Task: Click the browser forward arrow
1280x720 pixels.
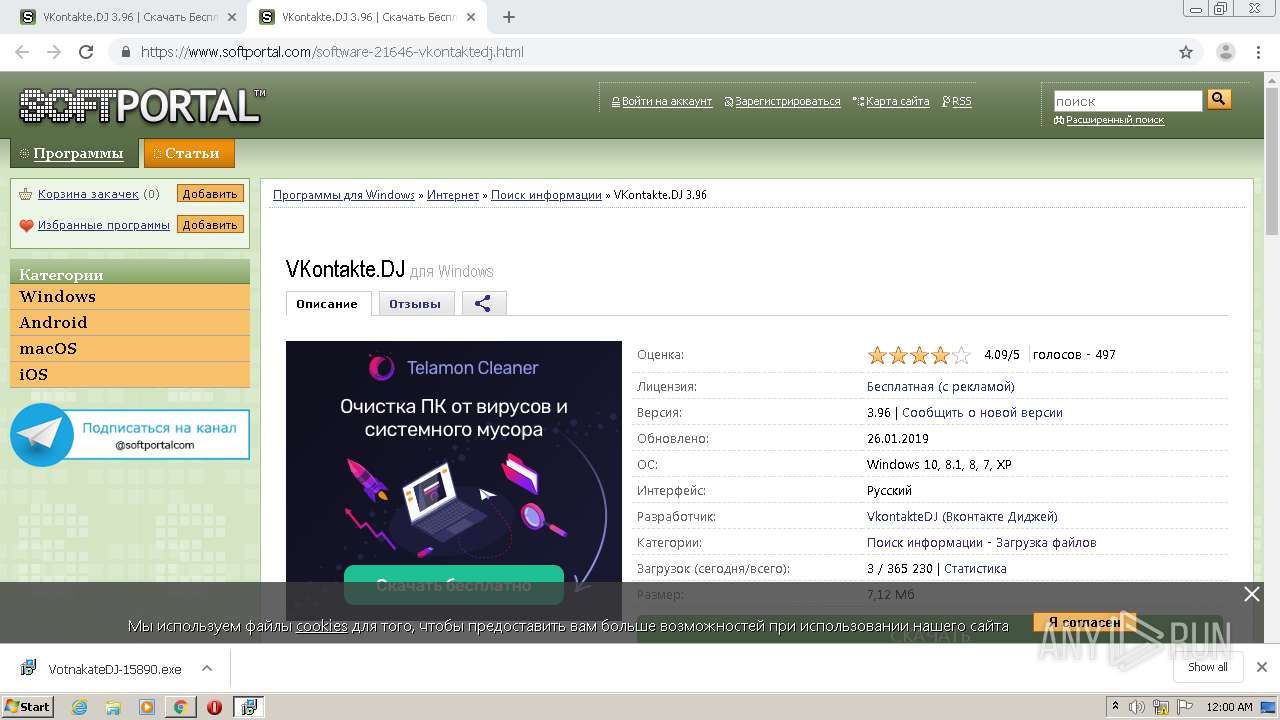Action: [x=54, y=52]
